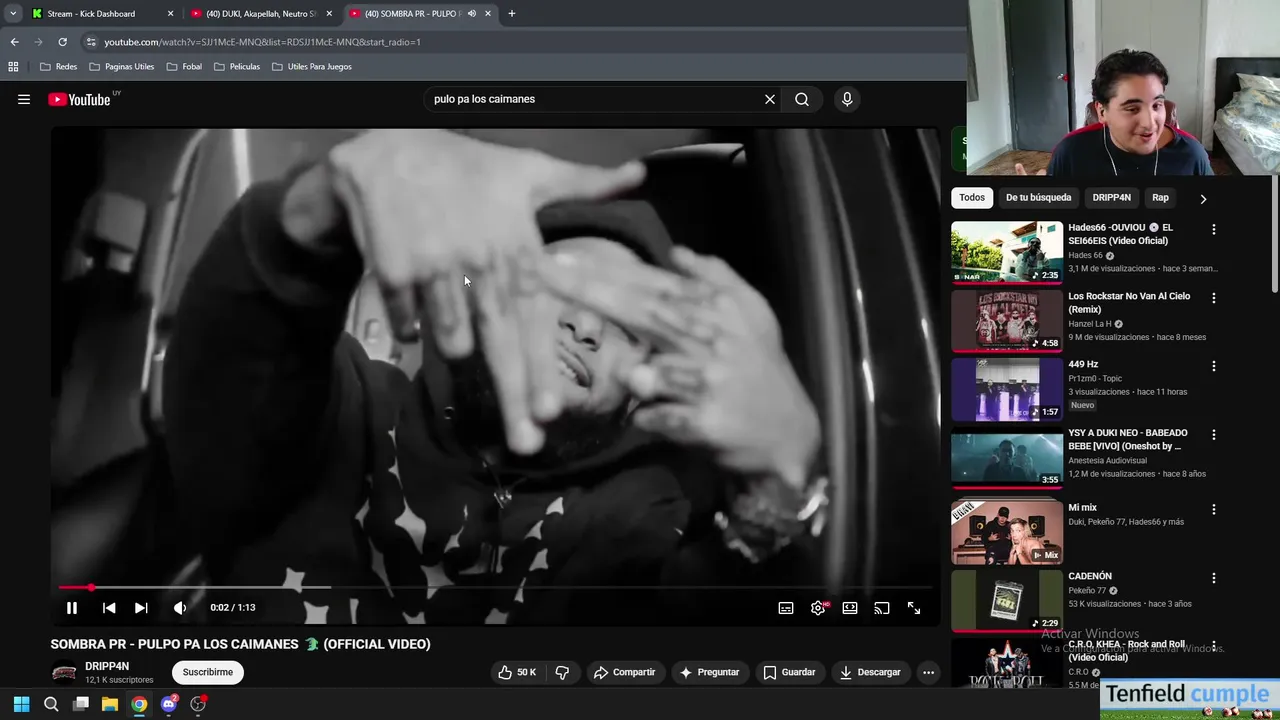Select the Rap filter chip
1280x720 pixels.
[1160, 198]
